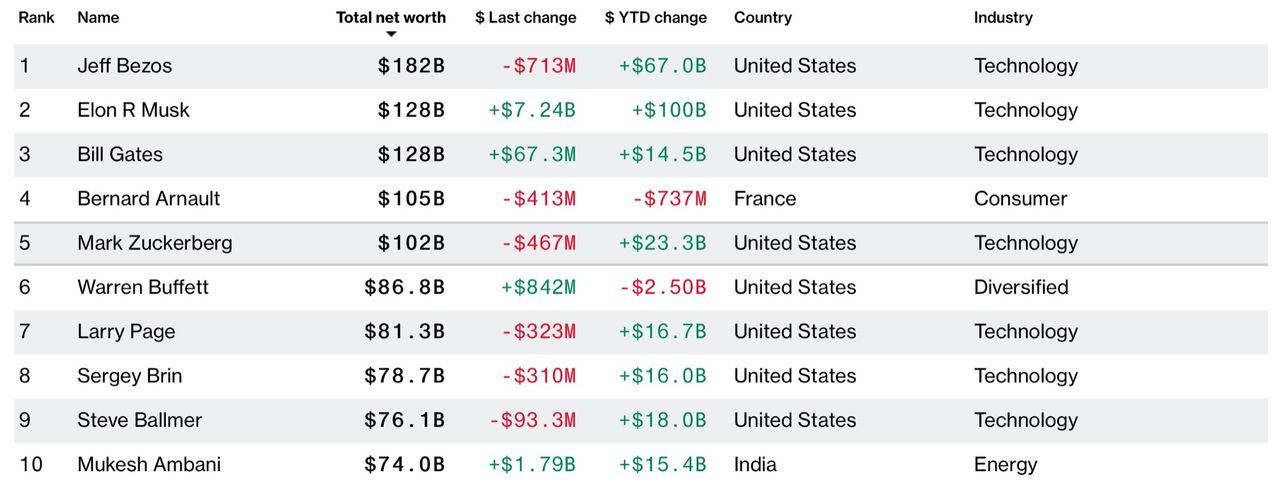Open Jeff Bezos profile link
1280x482 pixels.
tap(124, 66)
